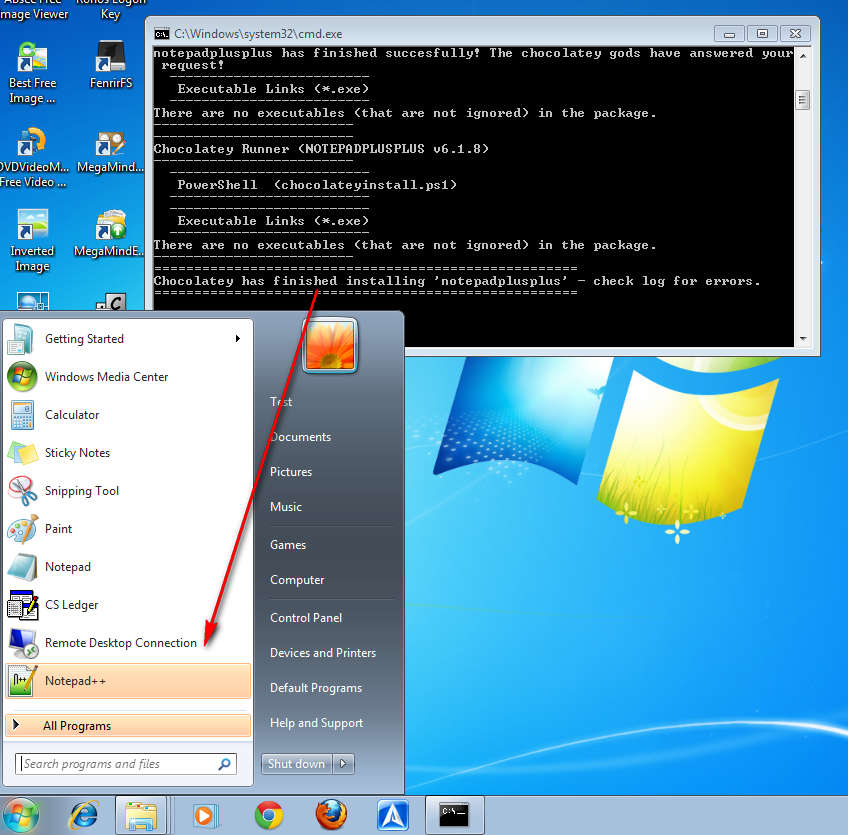Click the Search programs and files box
This screenshot has width=848, height=835.
tap(118, 764)
